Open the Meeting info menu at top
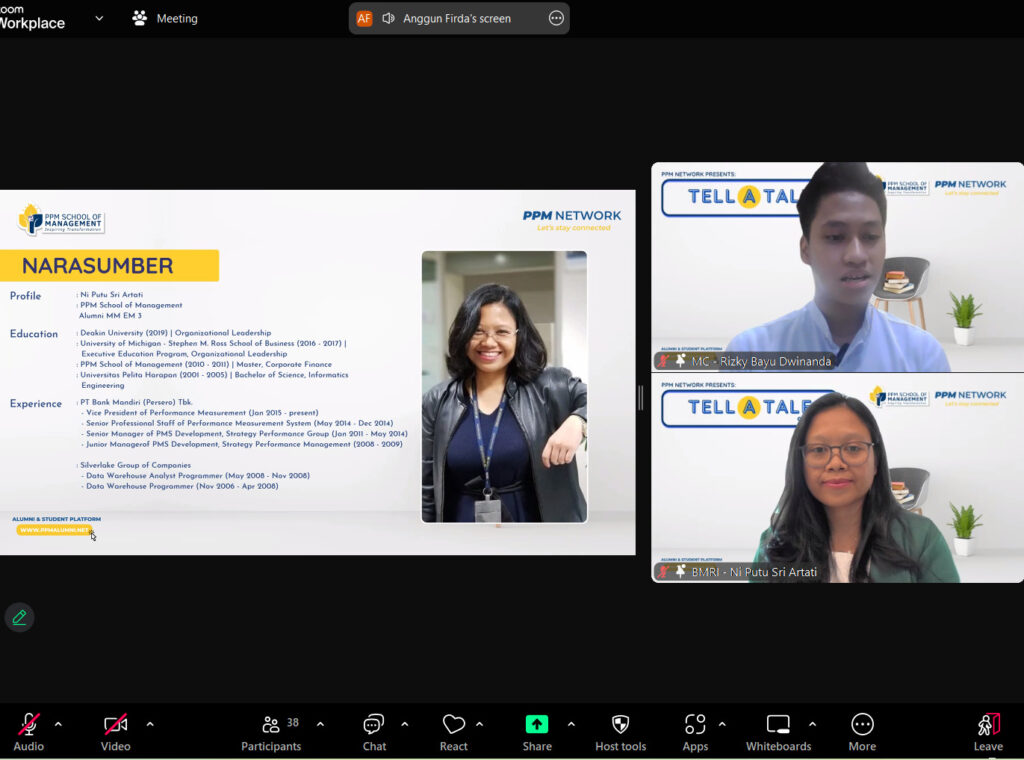1024x760 pixels. (x=165, y=18)
